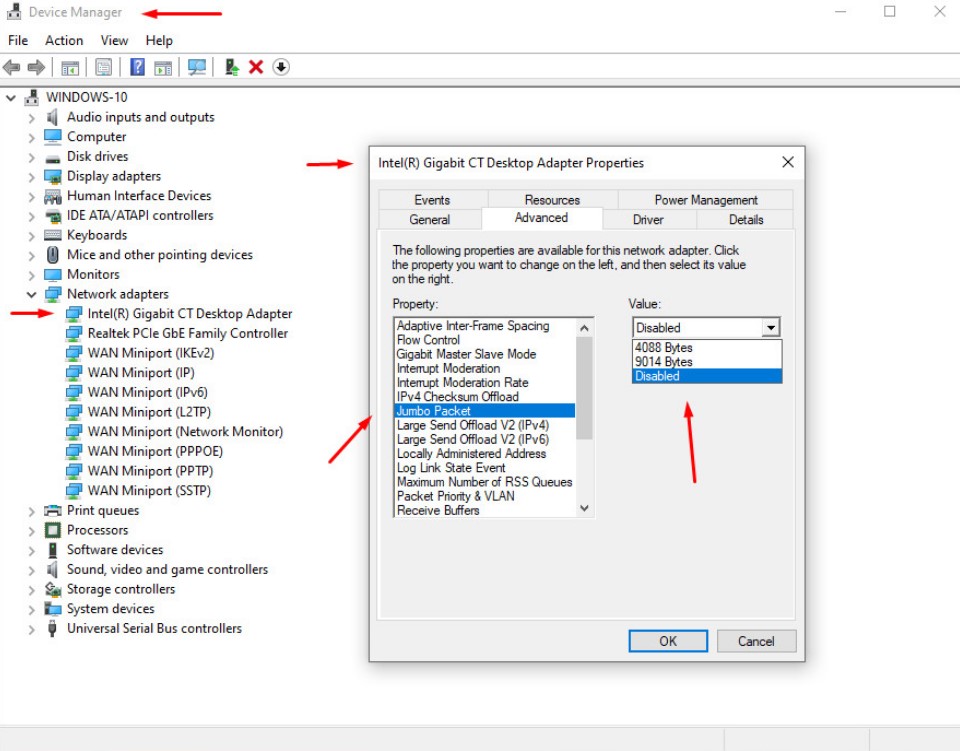Expand the Display adapters category
The height and width of the screenshot is (751, 960).
pyautogui.click(x=32, y=177)
